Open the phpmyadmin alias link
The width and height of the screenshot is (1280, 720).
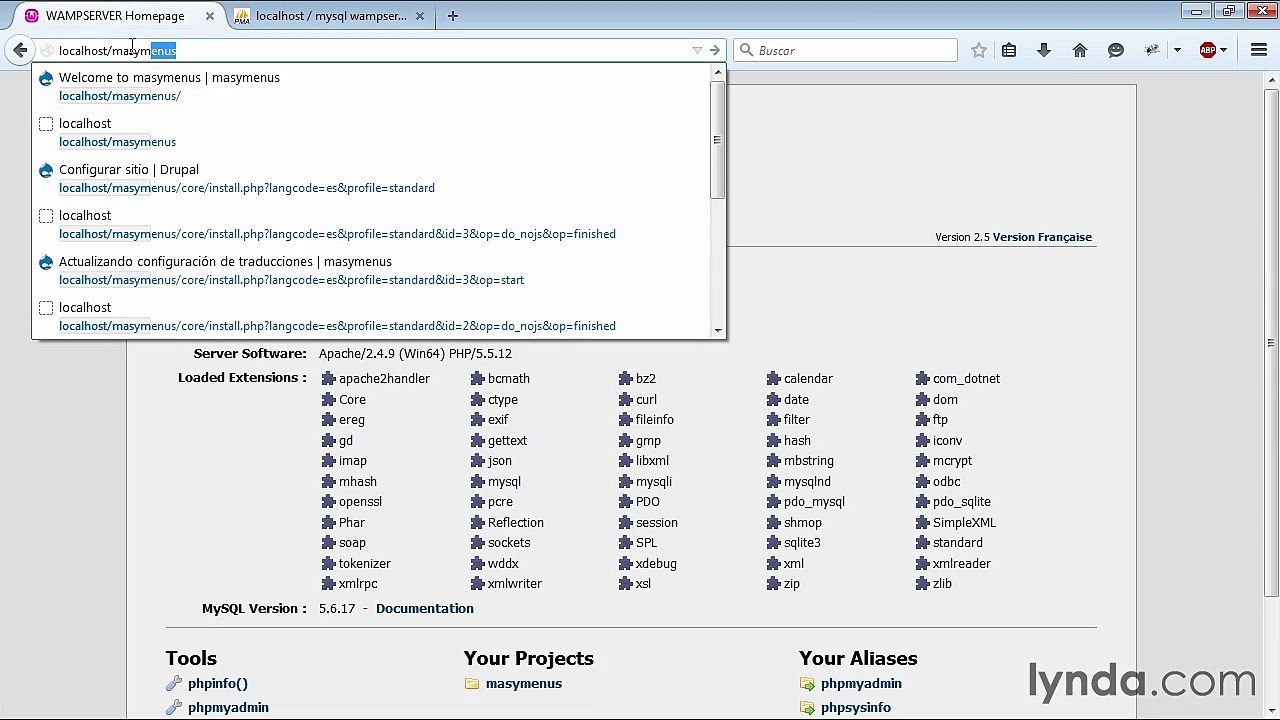[861, 684]
